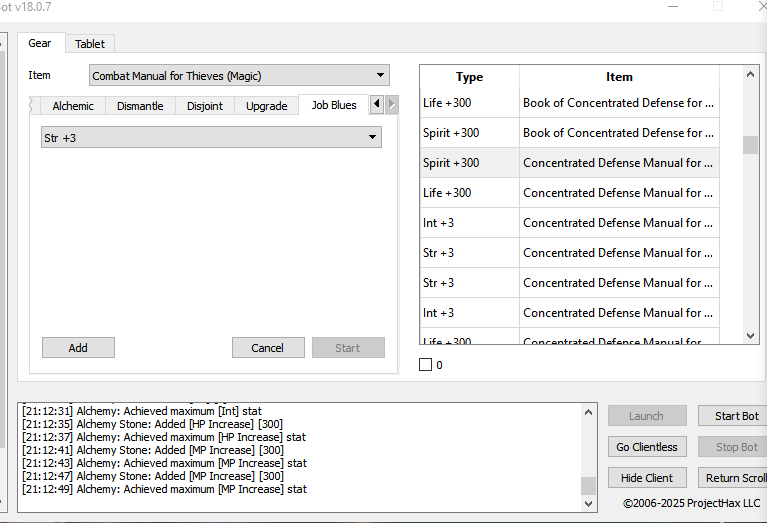
Task: Select the highlighted Spirit +300 row
Action: tap(568, 163)
